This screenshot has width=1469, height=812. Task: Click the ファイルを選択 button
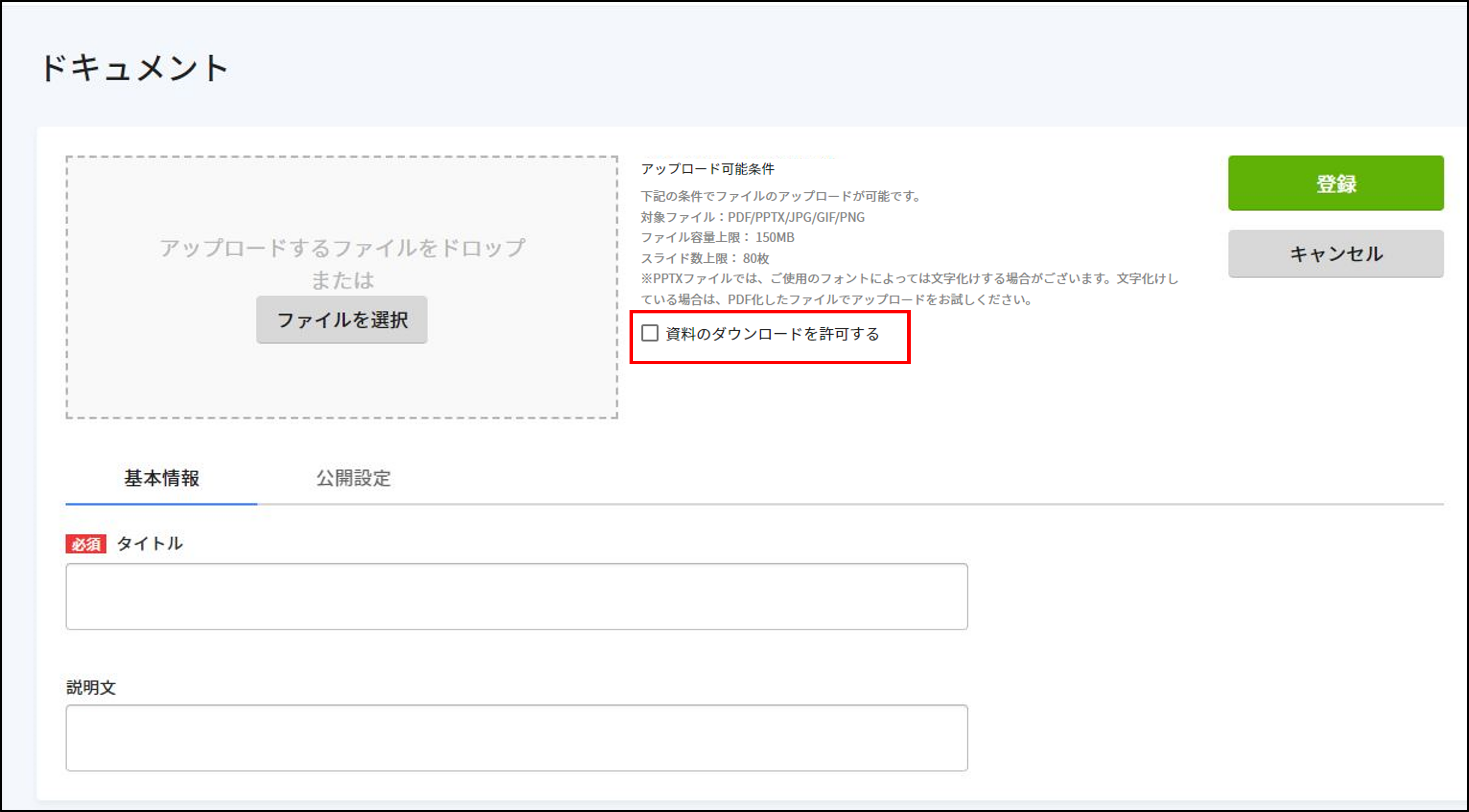[341, 319]
